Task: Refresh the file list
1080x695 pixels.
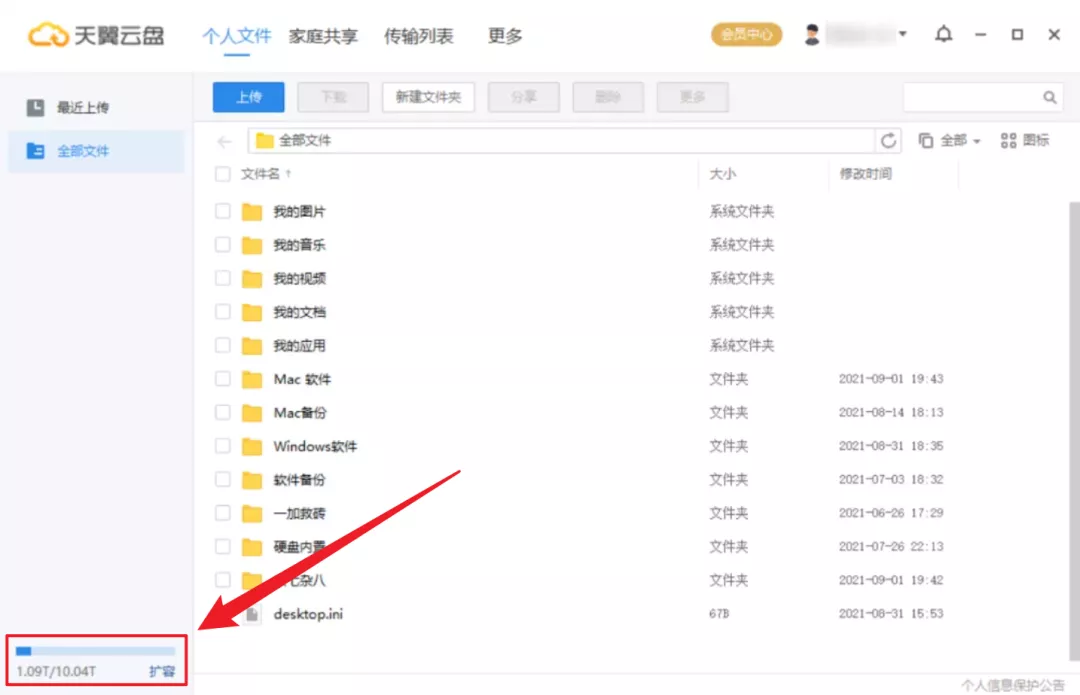Action: [889, 140]
